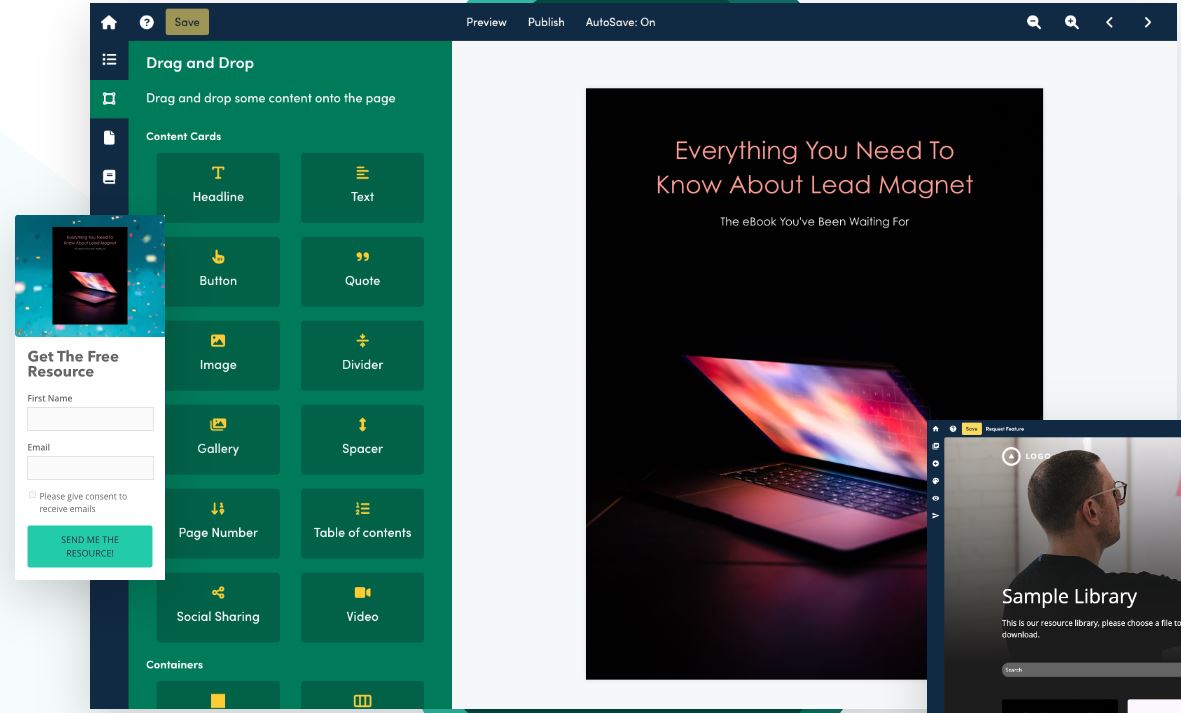Open the list view sidebar icon

point(109,60)
